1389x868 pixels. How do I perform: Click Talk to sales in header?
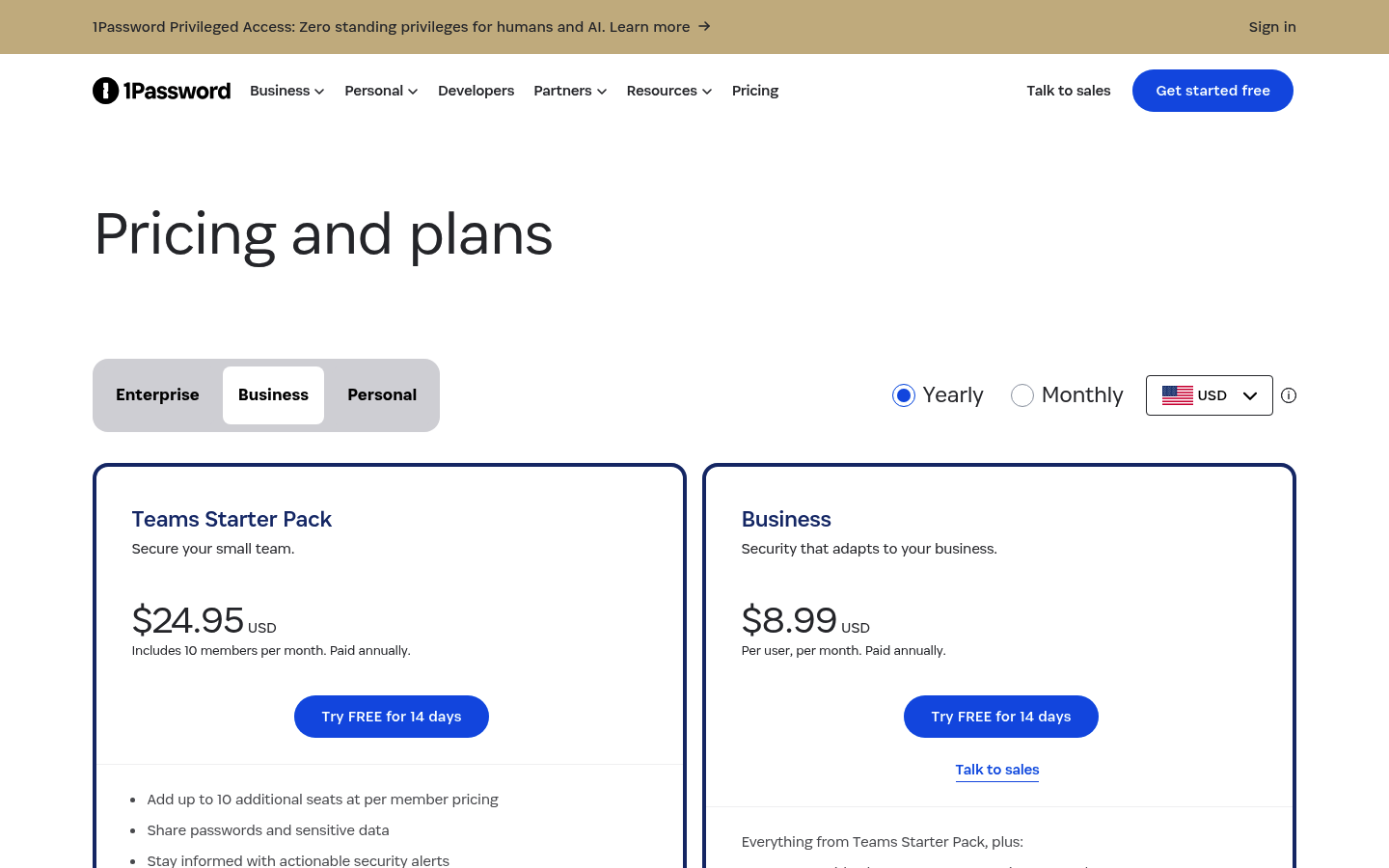1069,91
